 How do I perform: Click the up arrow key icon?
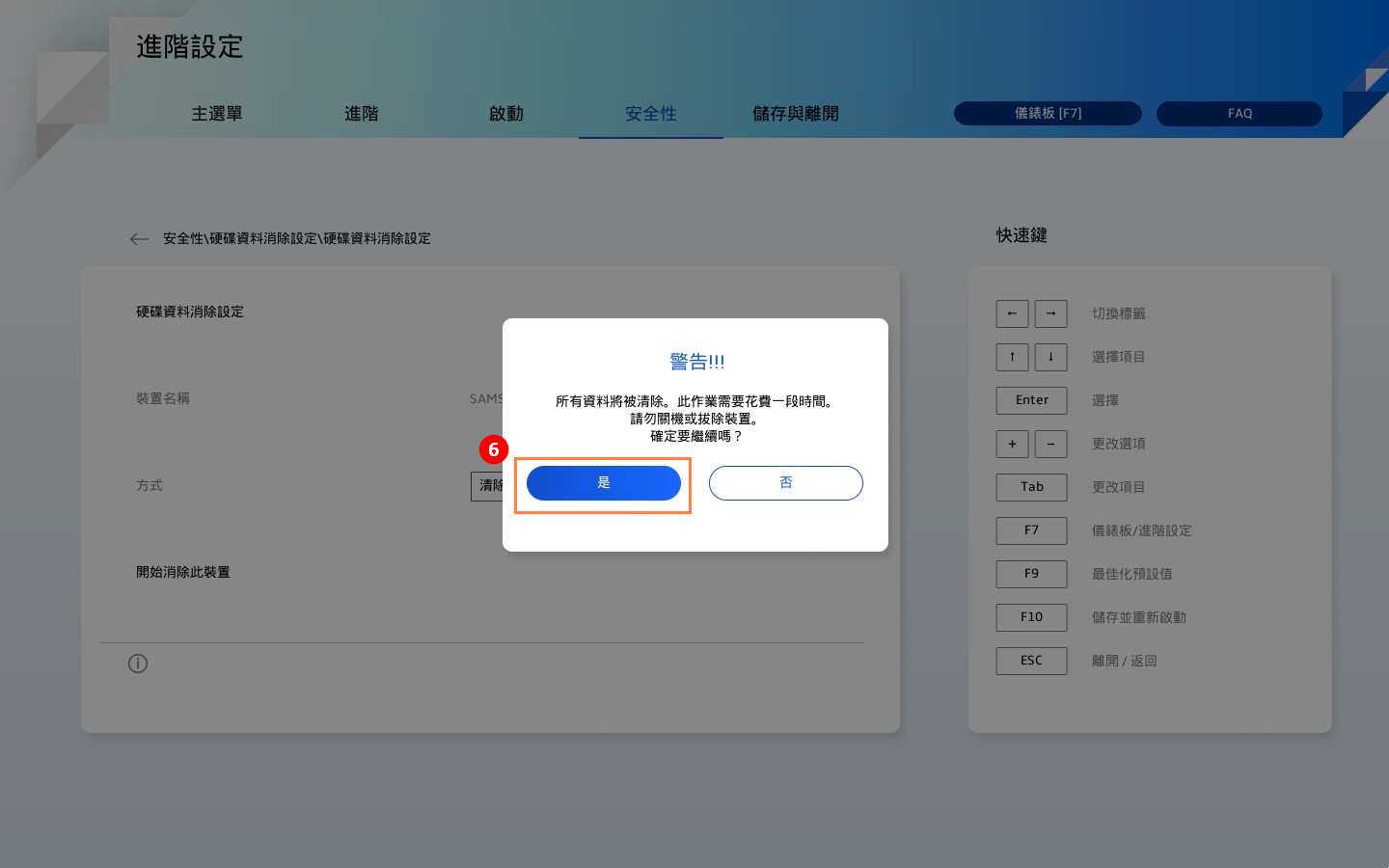(x=1012, y=357)
